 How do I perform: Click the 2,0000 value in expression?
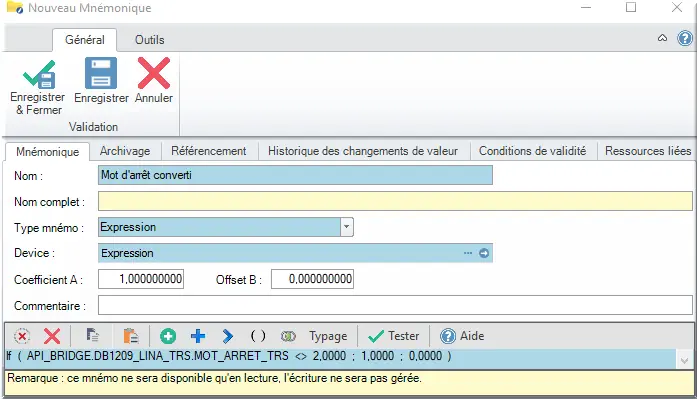pos(329,356)
